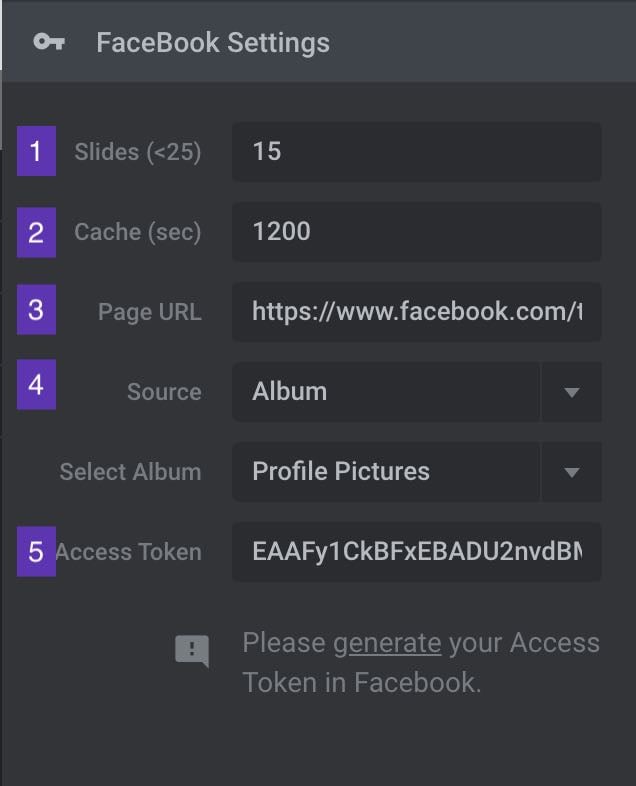Click the Access Token label text
The width and height of the screenshot is (636, 786).
[129, 552]
